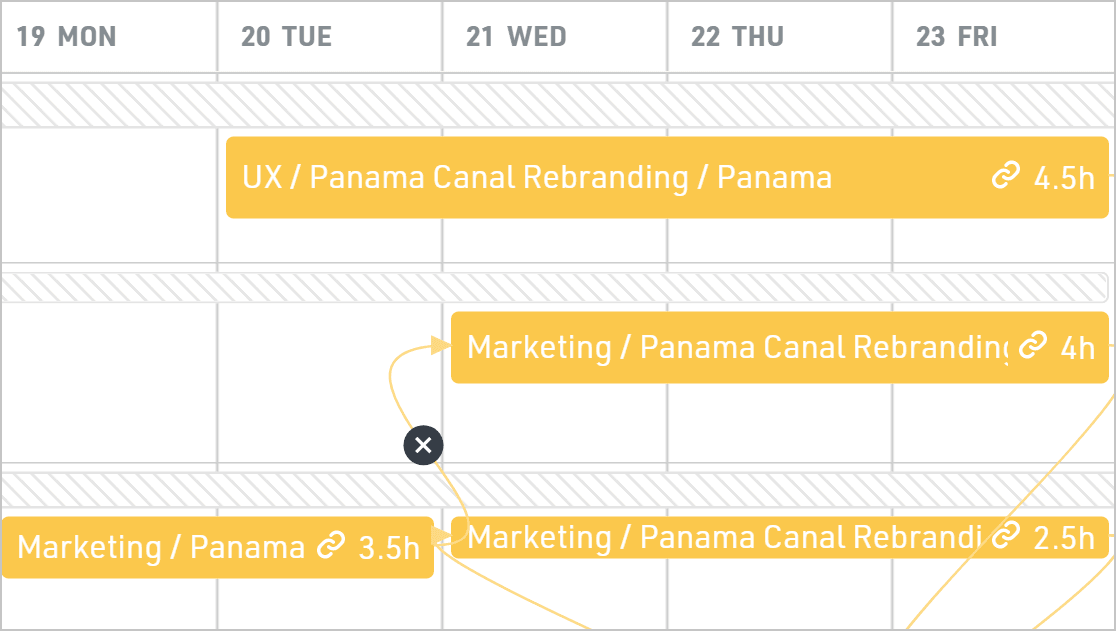1116x631 pixels.
Task: Select the 20 TUE day header
Action: point(286,37)
